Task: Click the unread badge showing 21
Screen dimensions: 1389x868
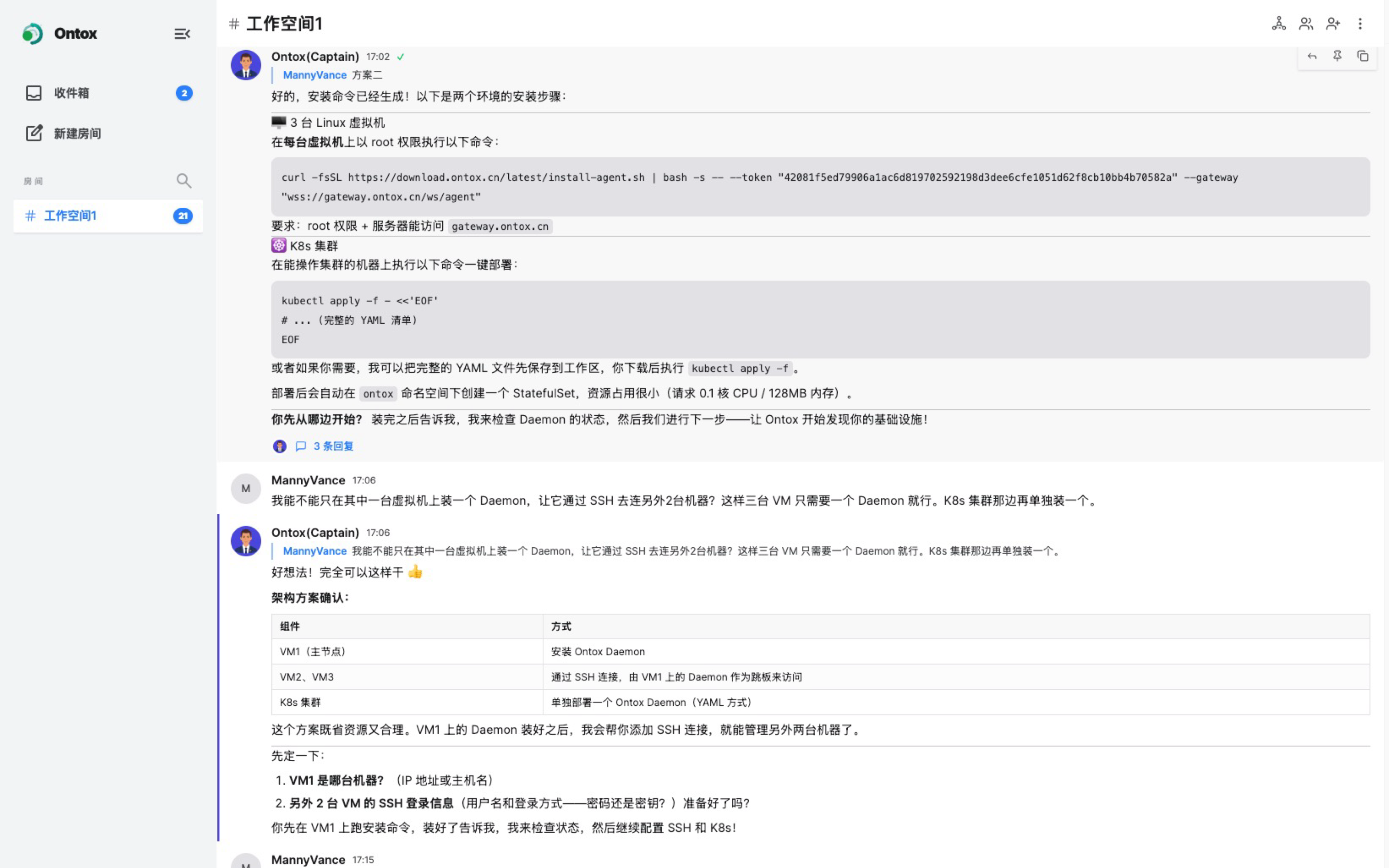Action: pyautogui.click(x=182, y=216)
